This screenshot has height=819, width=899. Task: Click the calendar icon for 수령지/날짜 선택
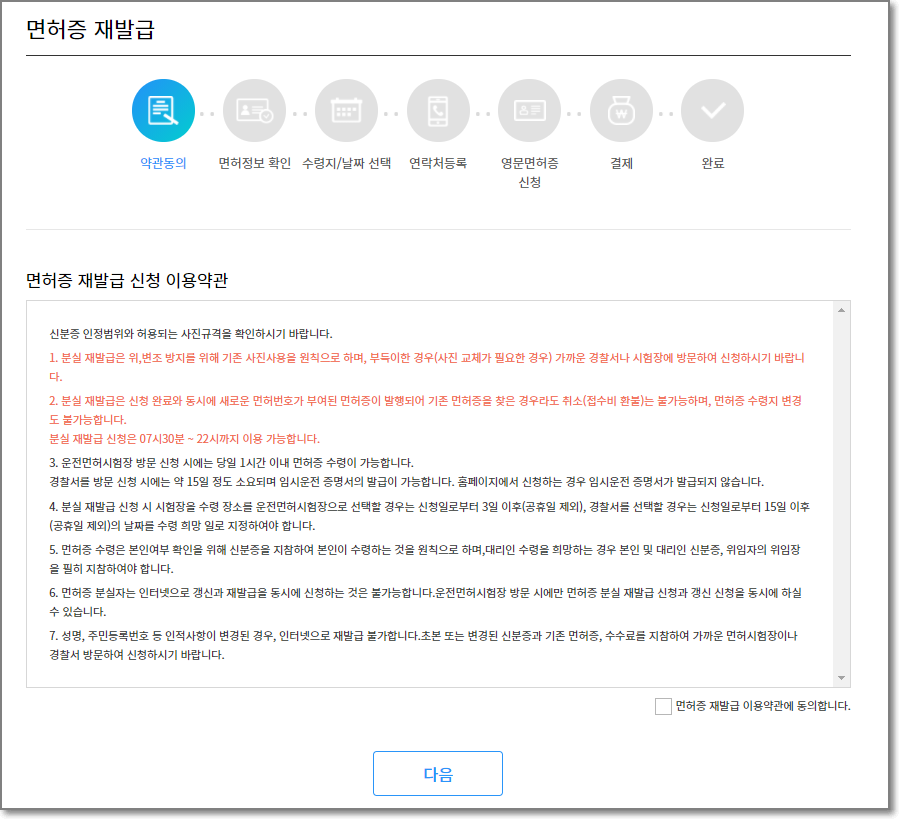(x=346, y=110)
